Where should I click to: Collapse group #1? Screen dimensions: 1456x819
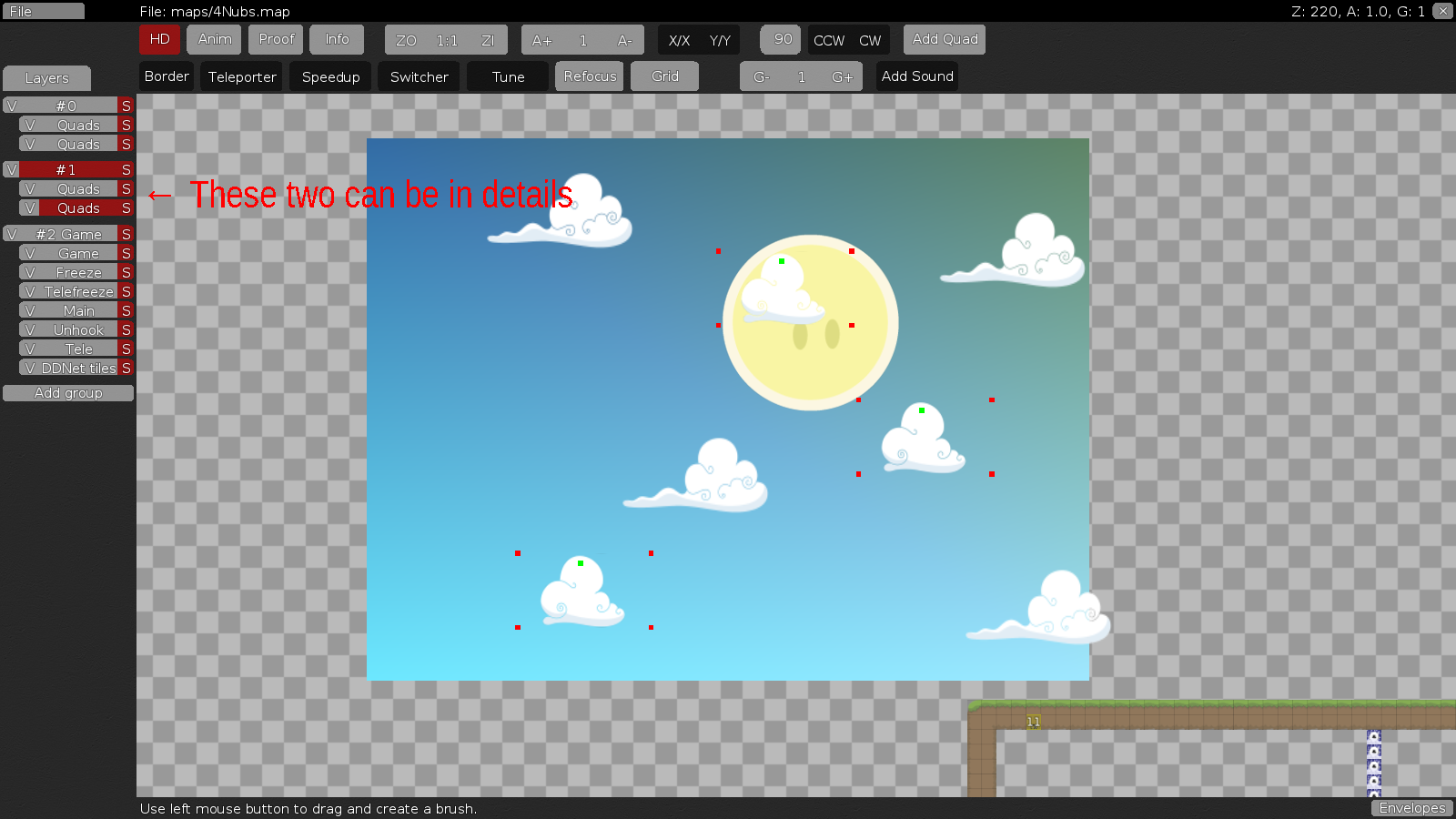click(64, 169)
